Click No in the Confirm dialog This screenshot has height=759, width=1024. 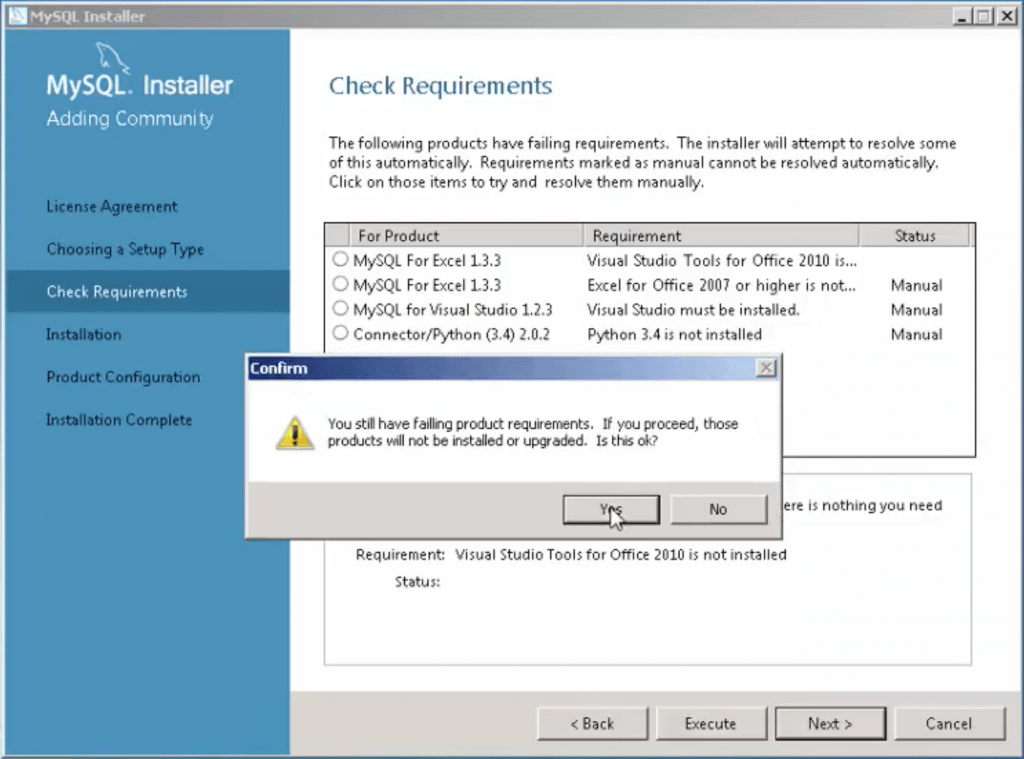[718, 509]
